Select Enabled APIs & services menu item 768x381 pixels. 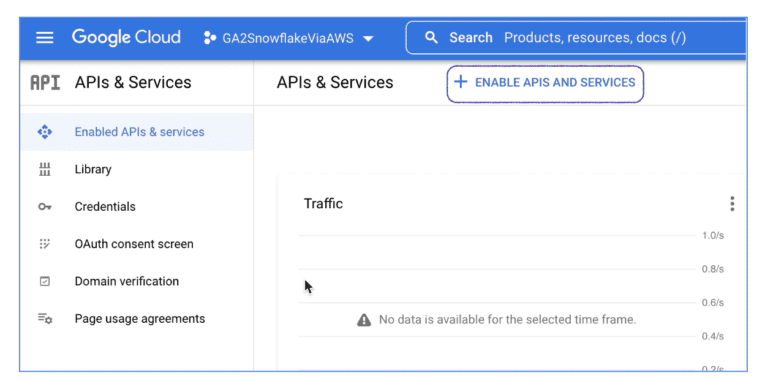tap(137, 132)
